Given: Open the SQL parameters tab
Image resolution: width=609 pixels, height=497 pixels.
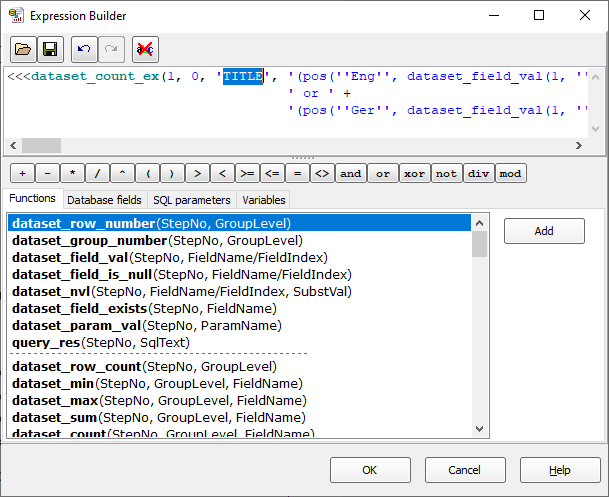Looking at the screenshot, I should point(191,200).
